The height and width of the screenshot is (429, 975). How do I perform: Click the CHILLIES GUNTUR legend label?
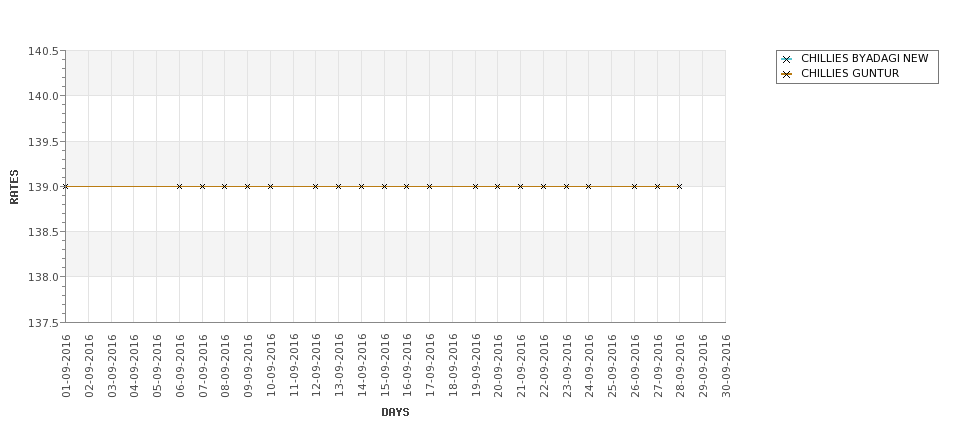(850, 73)
